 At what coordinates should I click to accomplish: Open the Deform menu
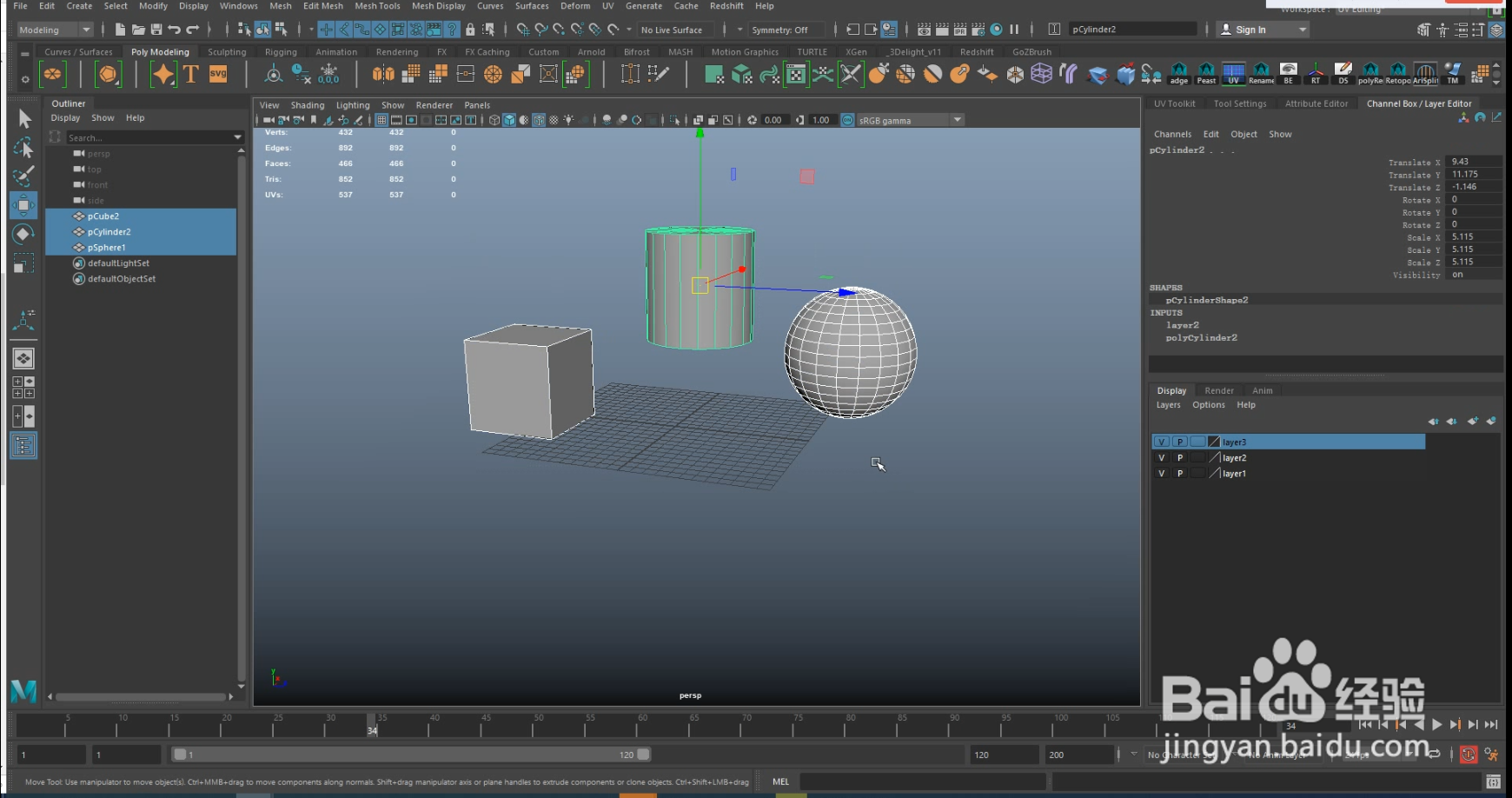tap(575, 6)
